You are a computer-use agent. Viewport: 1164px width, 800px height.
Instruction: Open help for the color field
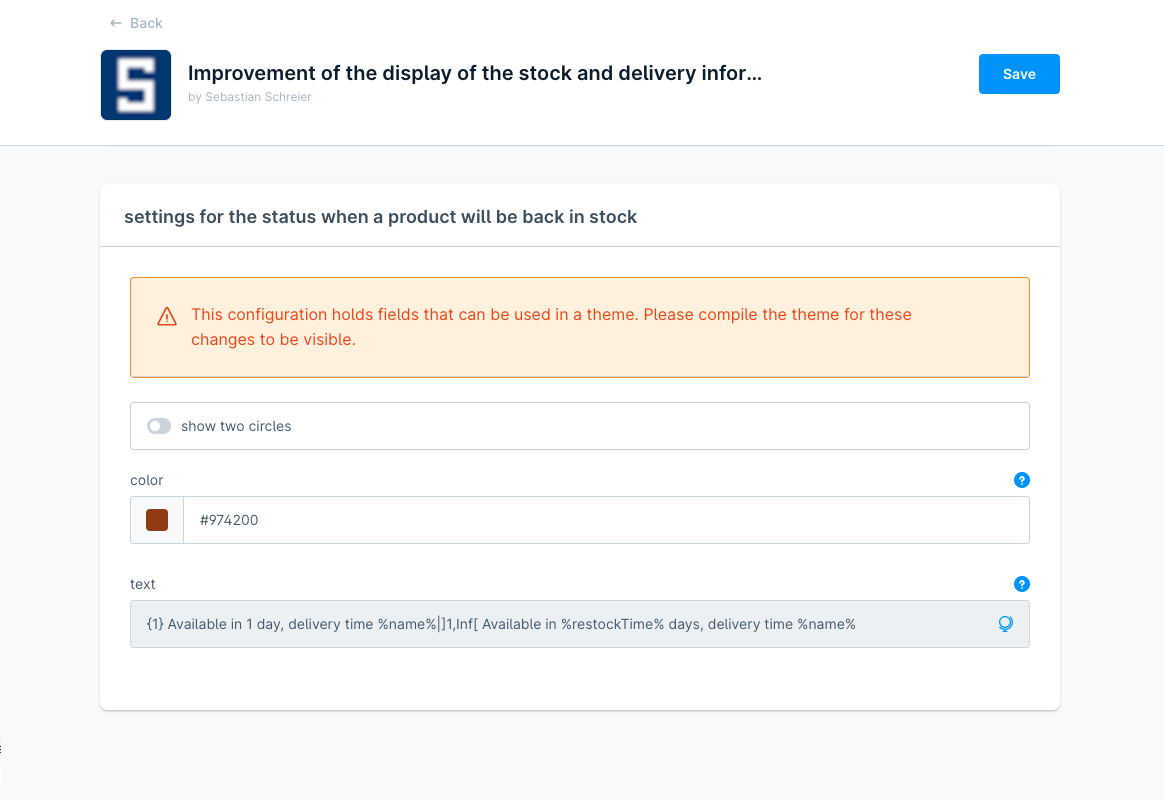point(1021,480)
